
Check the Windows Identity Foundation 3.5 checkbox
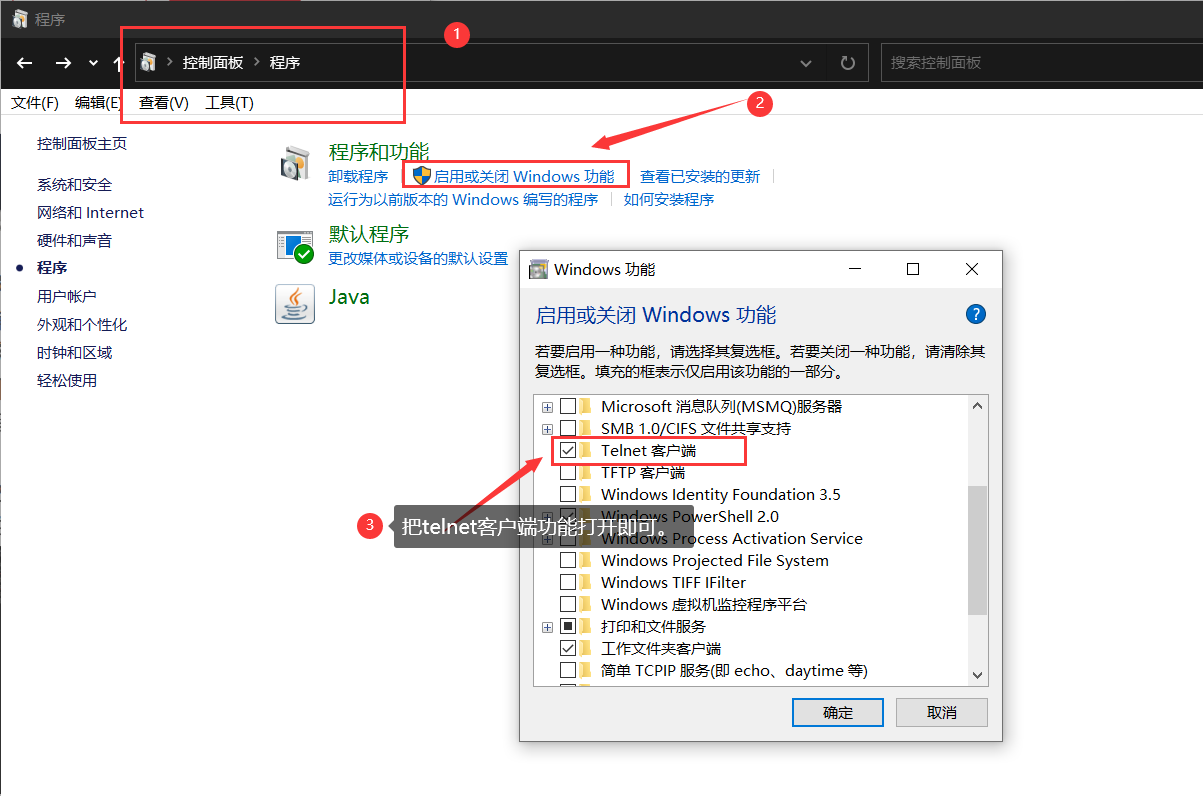(568, 494)
